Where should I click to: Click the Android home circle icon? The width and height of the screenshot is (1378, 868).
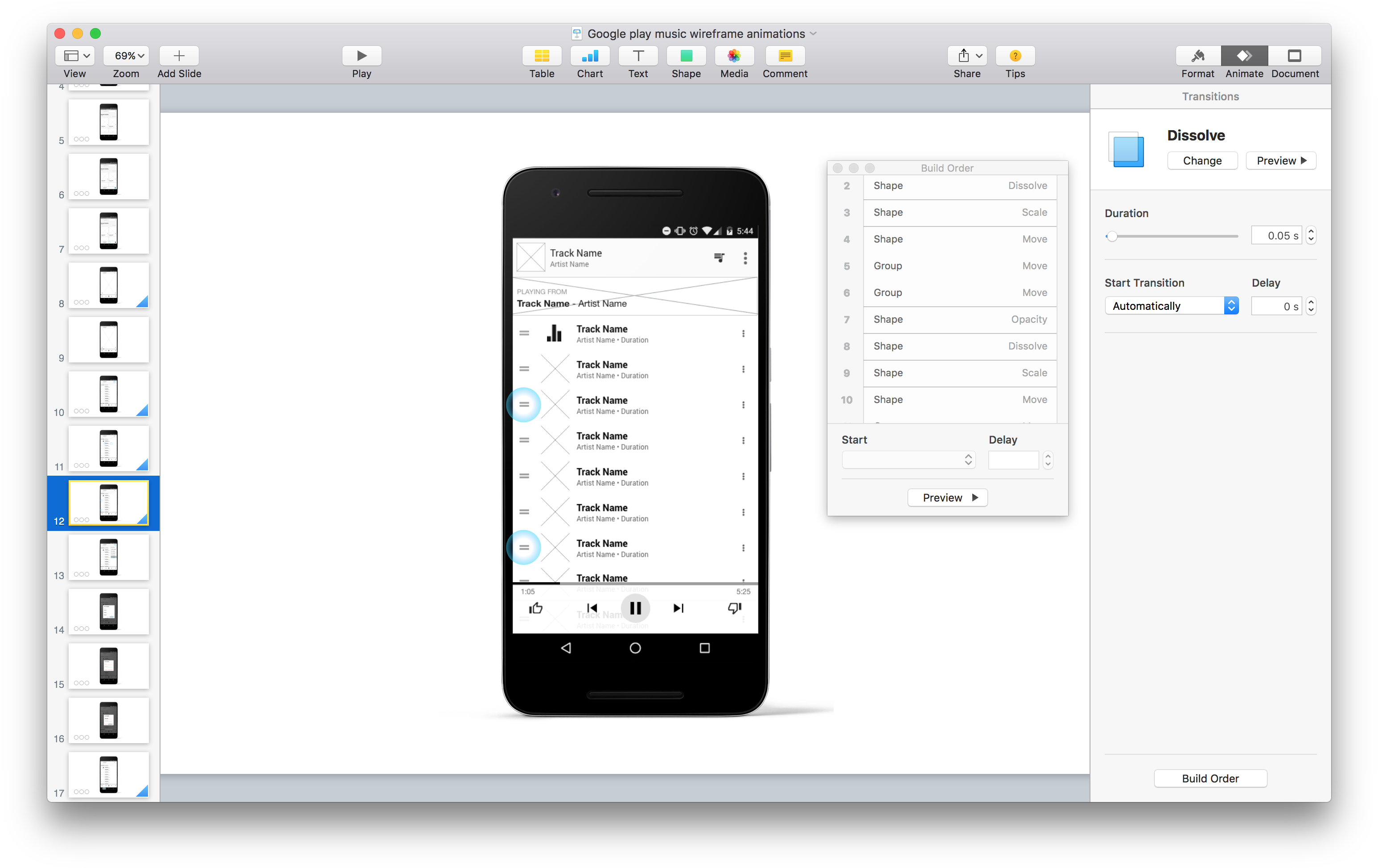[635, 648]
